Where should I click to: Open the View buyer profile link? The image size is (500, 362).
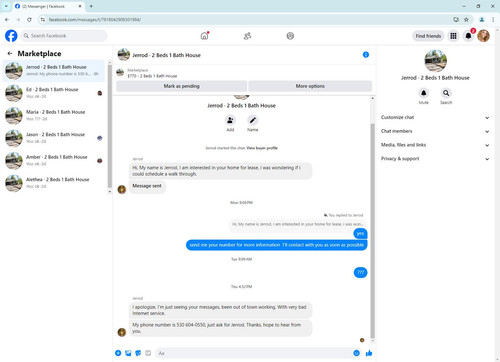[262, 148]
